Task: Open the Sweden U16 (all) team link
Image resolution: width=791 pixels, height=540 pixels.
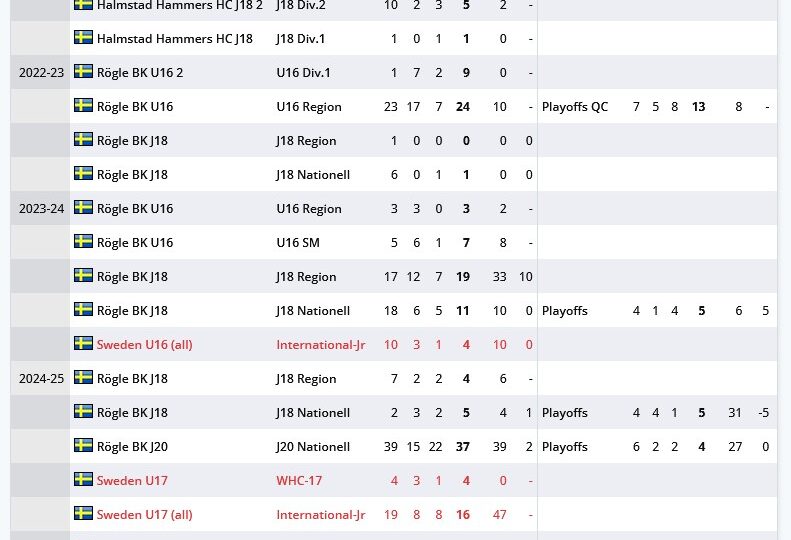Action: (x=144, y=345)
